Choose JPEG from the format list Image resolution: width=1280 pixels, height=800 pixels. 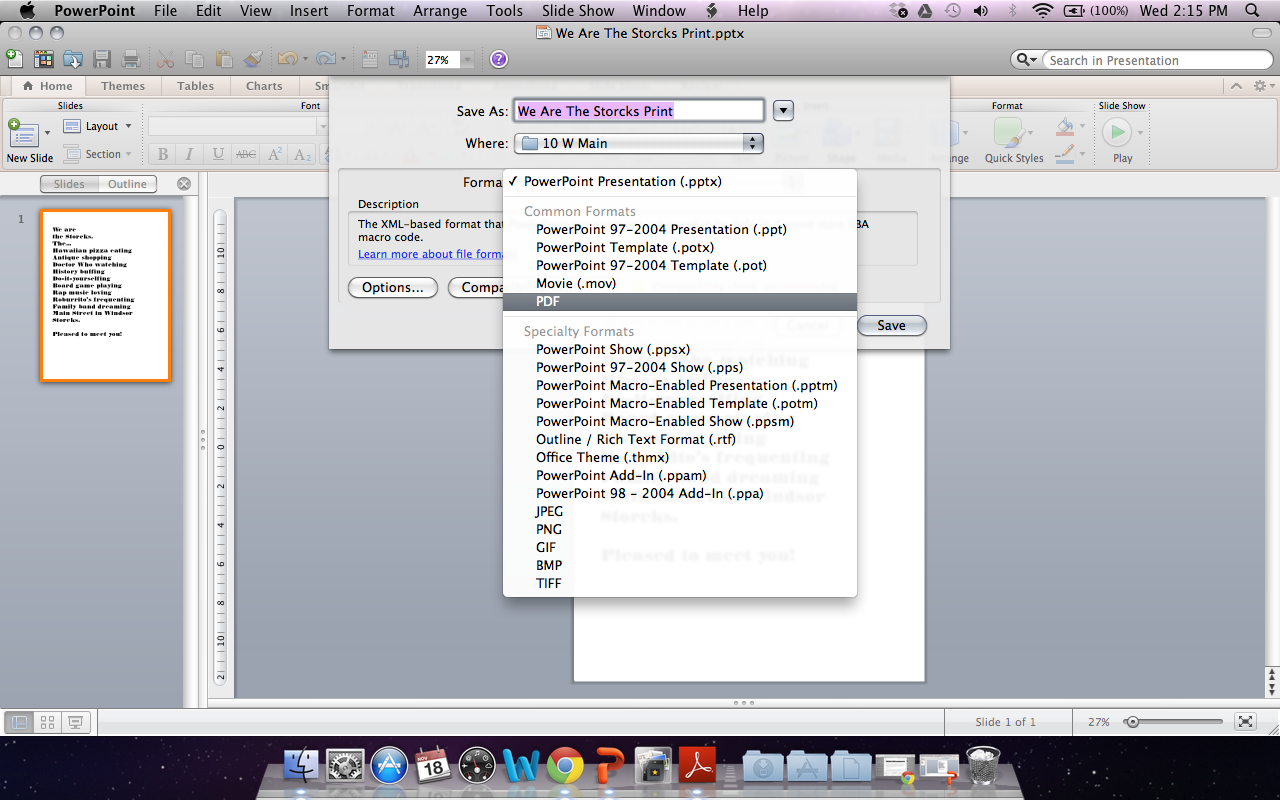coord(680,511)
